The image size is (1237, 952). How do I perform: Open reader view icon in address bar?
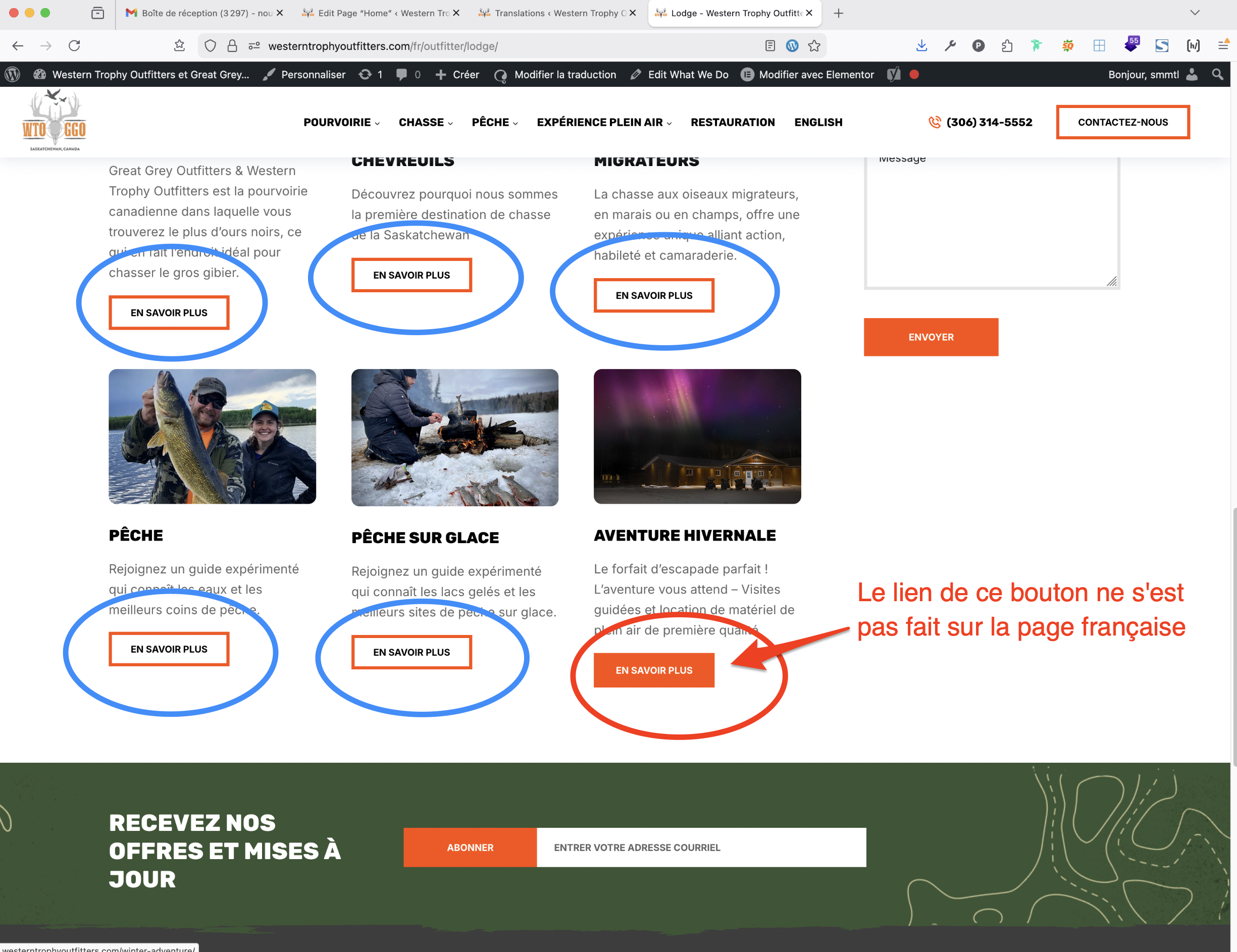(x=770, y=46)
